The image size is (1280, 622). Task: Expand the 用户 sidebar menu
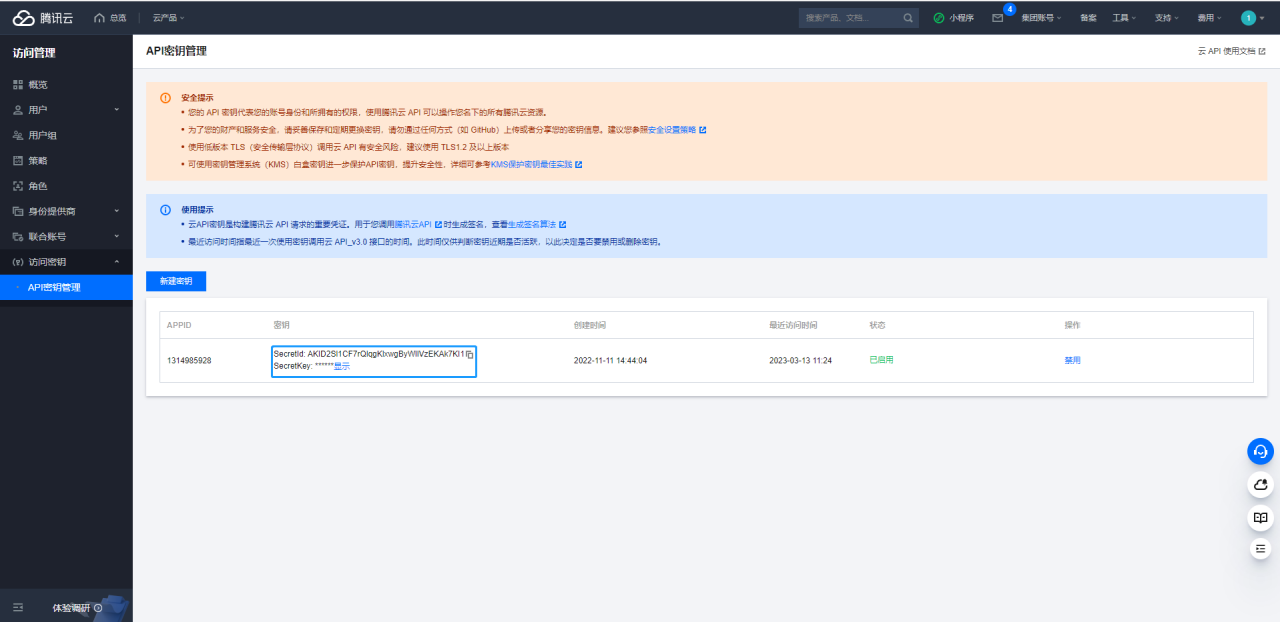(x=66, y=110)
